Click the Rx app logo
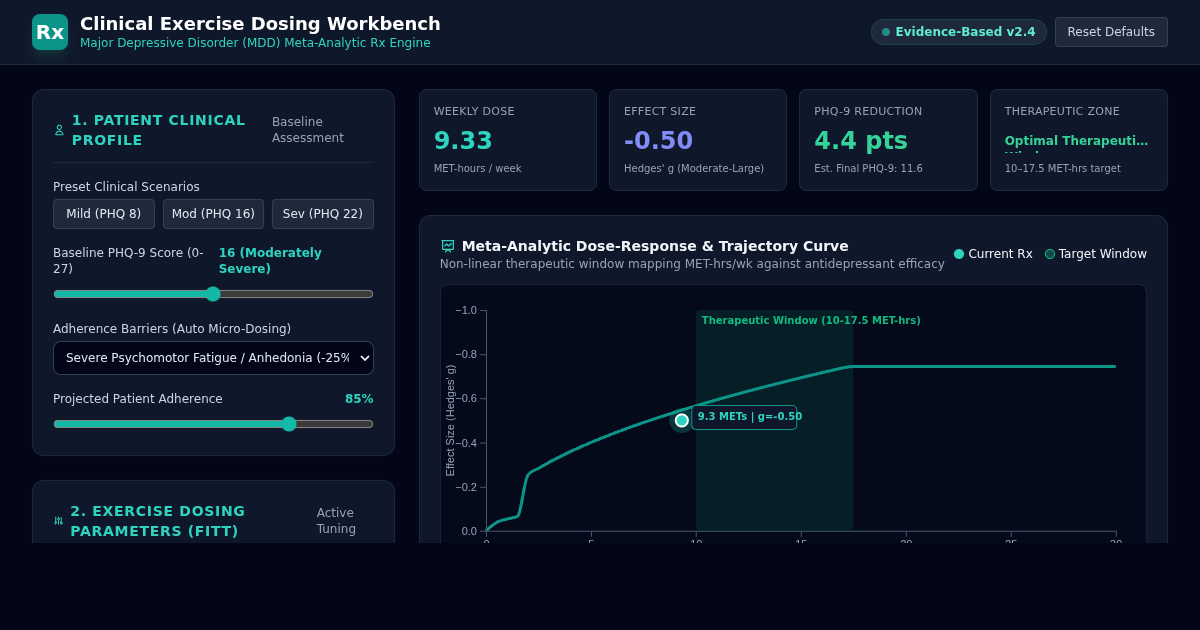Image resolution: width=1200 pixels, height=630 pixels. pyautogui.click(x=50, y=32)
